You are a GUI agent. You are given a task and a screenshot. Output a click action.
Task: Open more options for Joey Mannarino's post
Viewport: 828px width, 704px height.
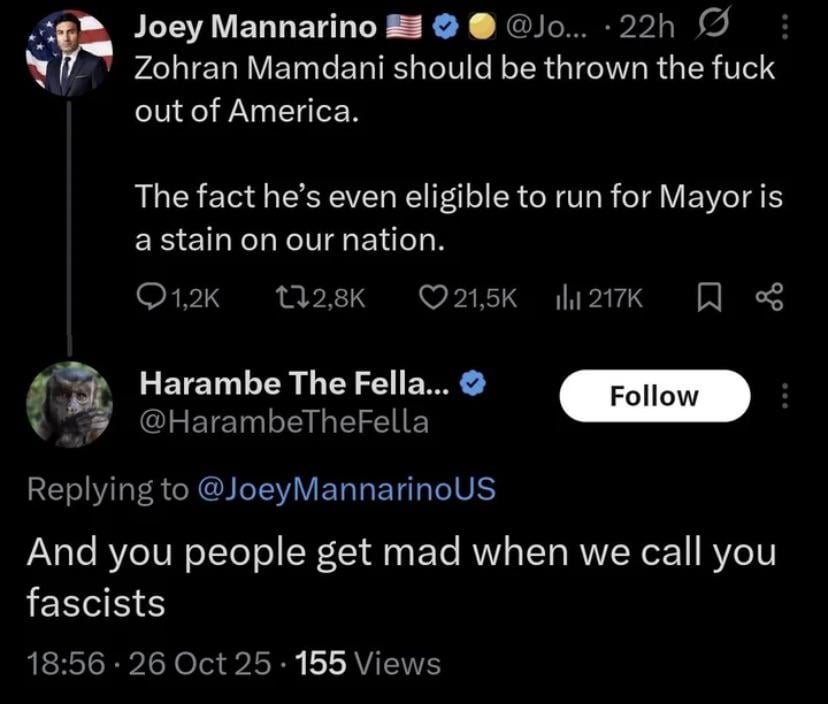coord(784,30)
